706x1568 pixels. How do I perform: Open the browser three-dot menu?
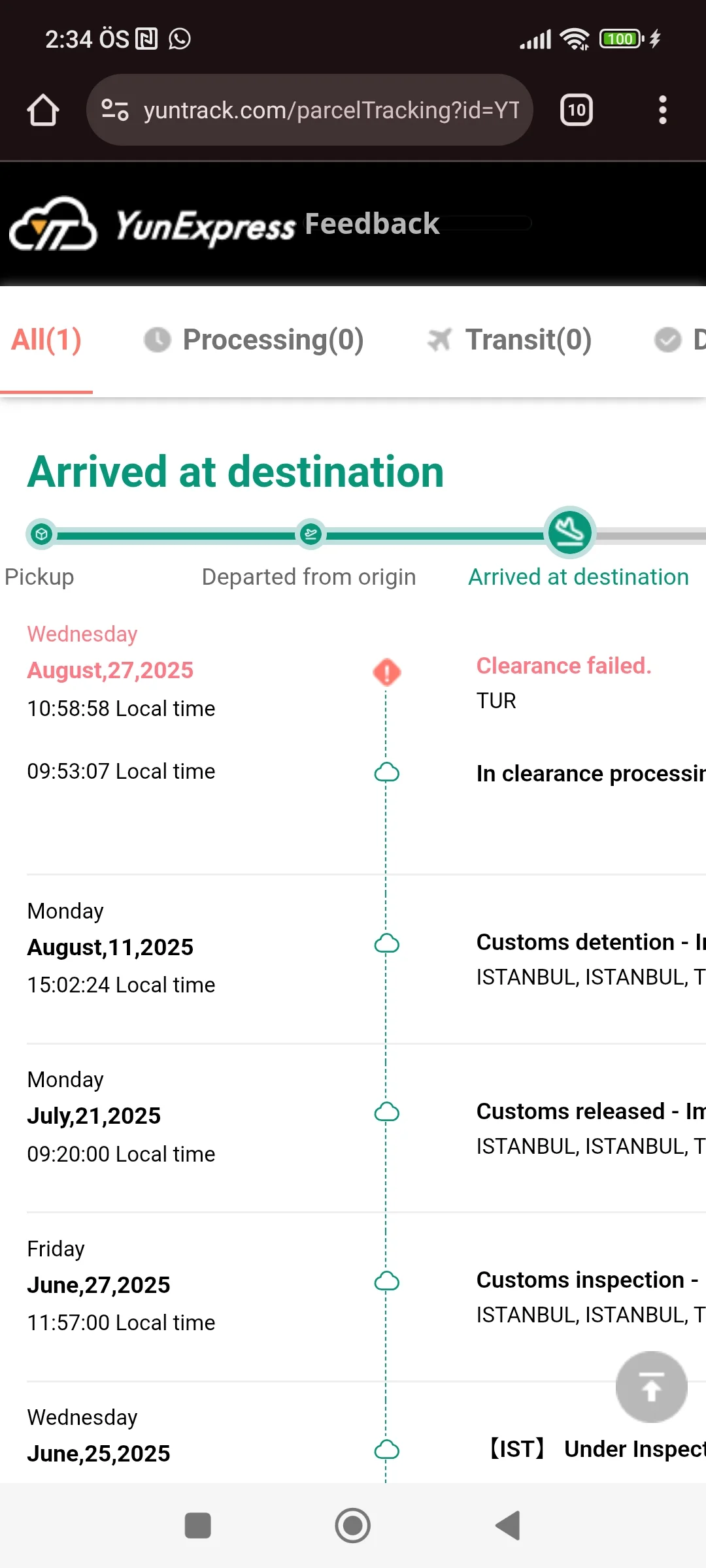pyautogui.click(x=662, y=110)
